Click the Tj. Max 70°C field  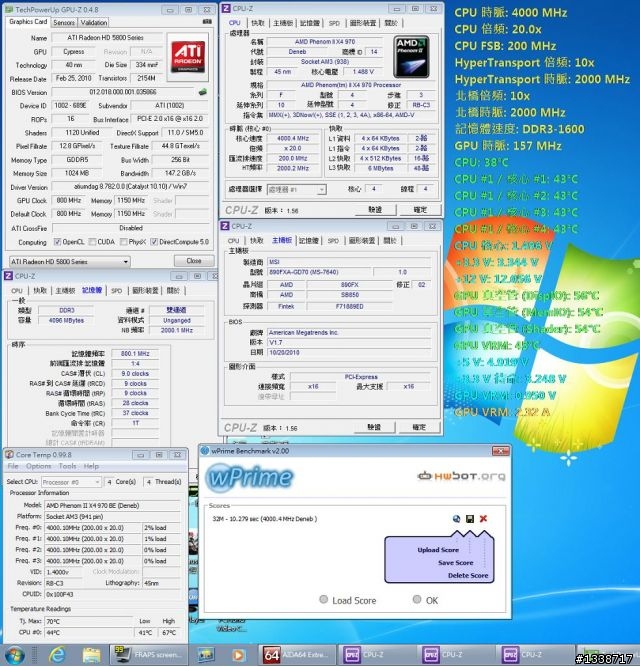click(x=88, y=621)
